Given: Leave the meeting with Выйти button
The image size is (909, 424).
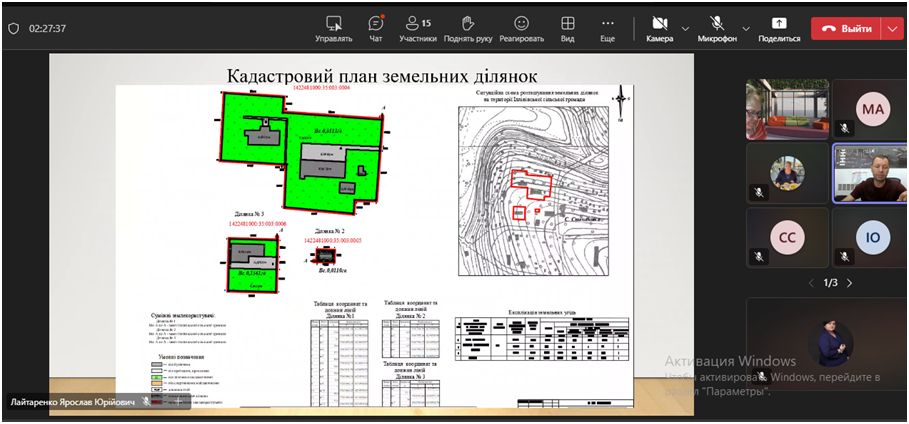Looking at the screenshot, I should [x=846, y=28].
